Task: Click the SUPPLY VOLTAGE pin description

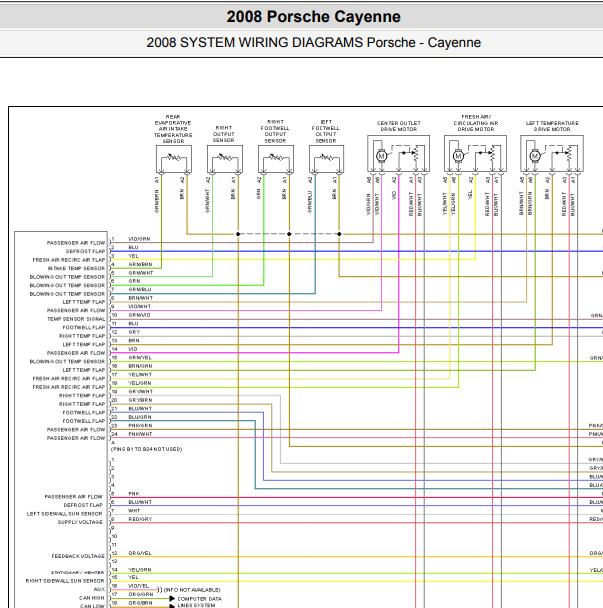Action: 80,523
